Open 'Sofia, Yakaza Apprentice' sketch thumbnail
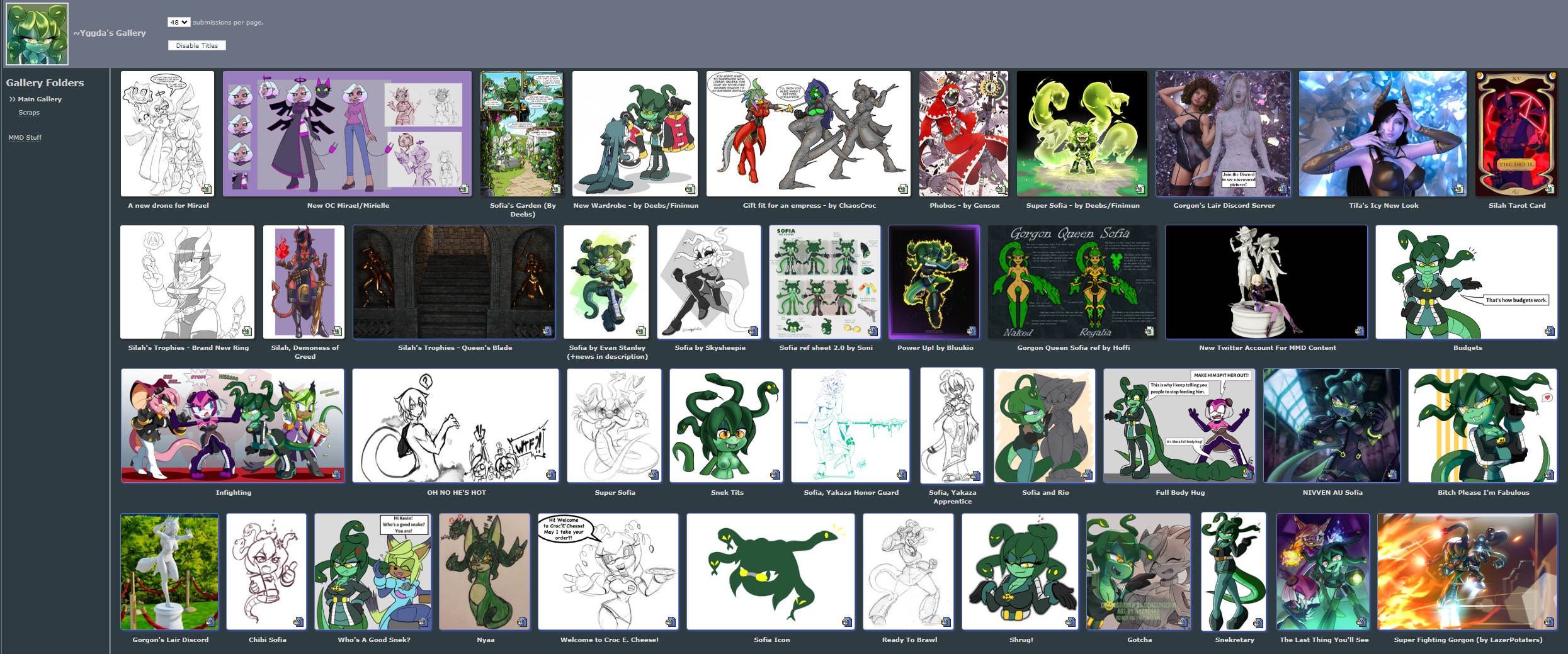This screenshot has width=1568, height=654. click(952, 426)
